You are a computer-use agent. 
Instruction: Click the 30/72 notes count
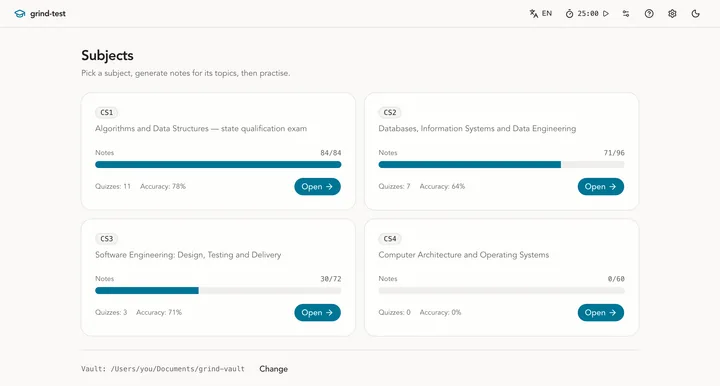click(x=331, y=279)
